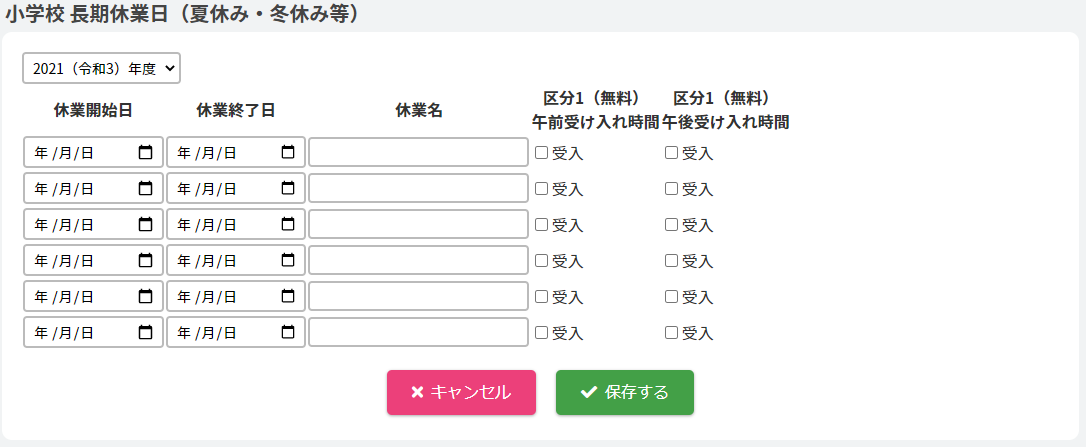The height and width of the screenshot is (447, 1086).
Task: Click calendar icon in third row end date
Action: [x=288, y=224]
